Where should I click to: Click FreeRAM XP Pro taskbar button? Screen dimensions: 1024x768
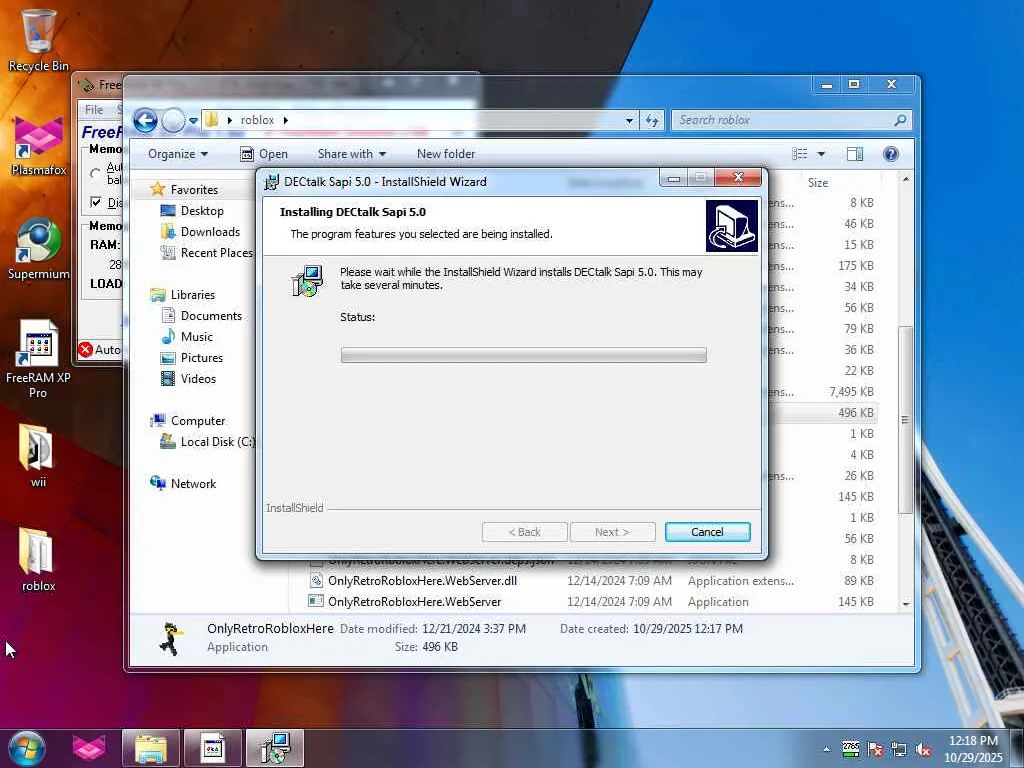click(213, 748)
